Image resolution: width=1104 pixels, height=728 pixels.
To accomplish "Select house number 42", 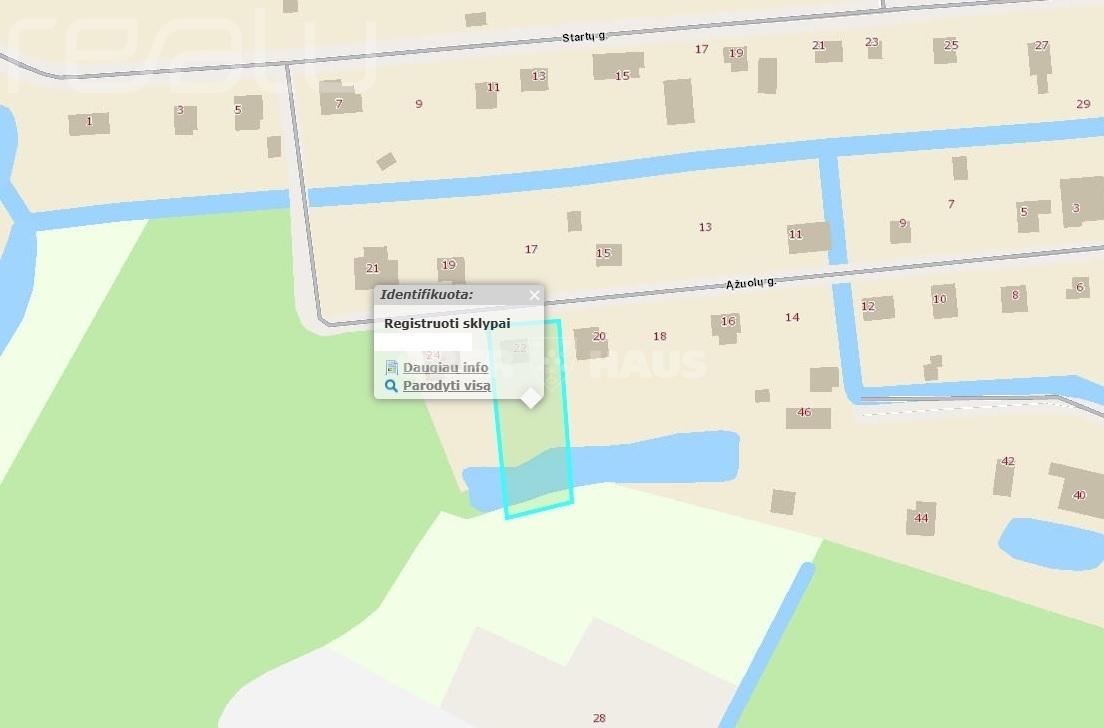I will pos(1005,477).
